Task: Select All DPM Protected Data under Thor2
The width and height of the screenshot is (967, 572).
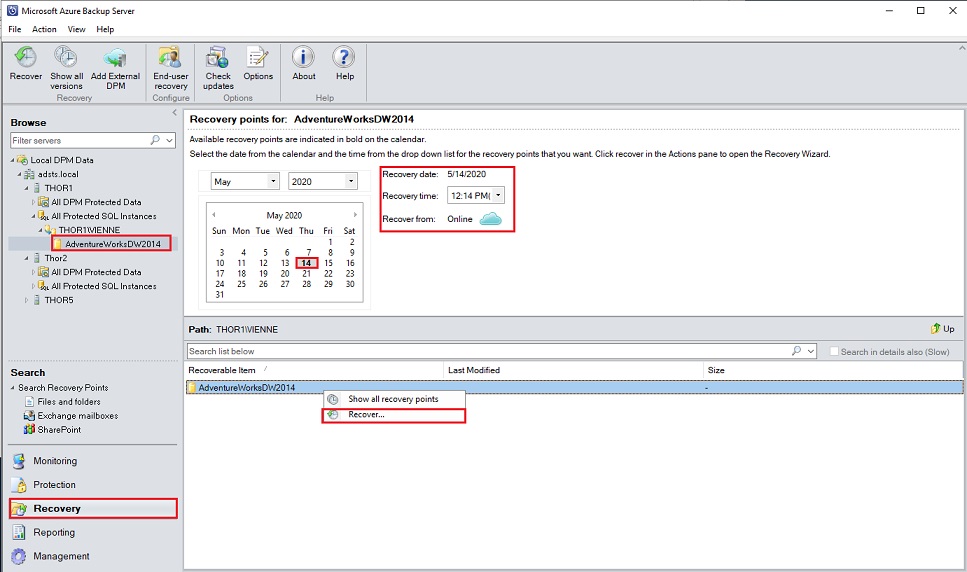Action: coord(96,272)
